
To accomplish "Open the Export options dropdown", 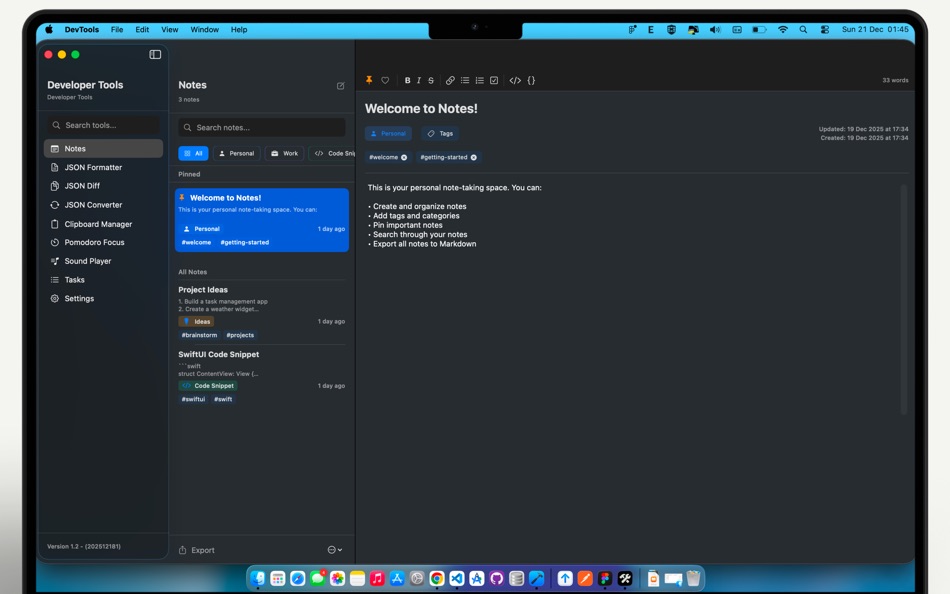I will point(333,549).
